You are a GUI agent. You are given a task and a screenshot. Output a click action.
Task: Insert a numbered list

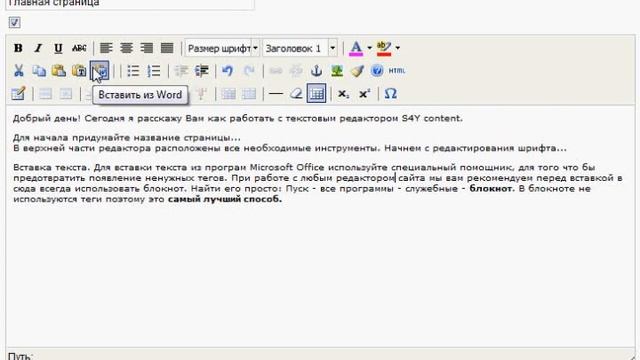[x=154, y=71]
